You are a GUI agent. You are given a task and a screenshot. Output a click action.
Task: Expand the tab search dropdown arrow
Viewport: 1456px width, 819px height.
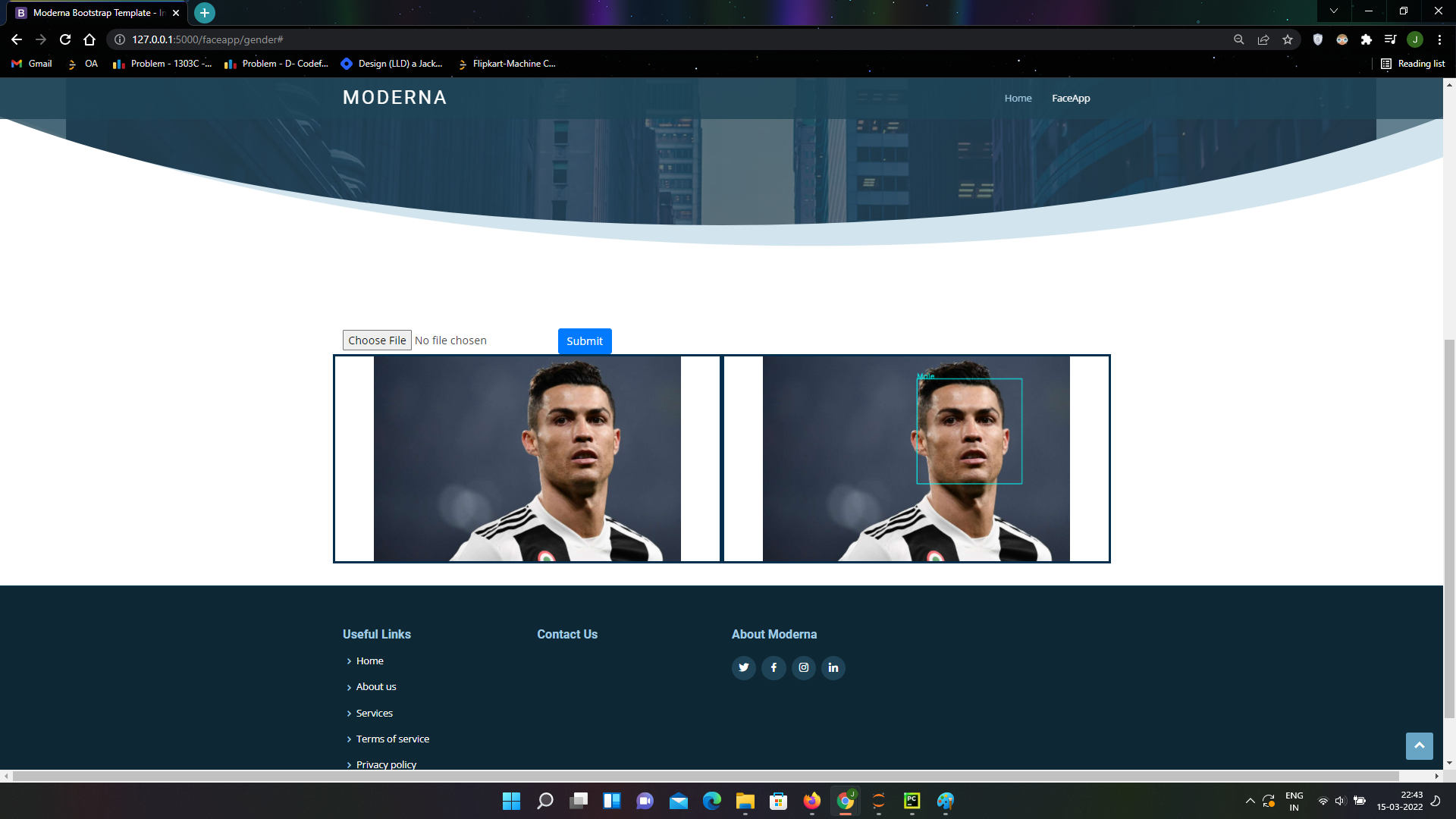click(x=1334, y=11)
